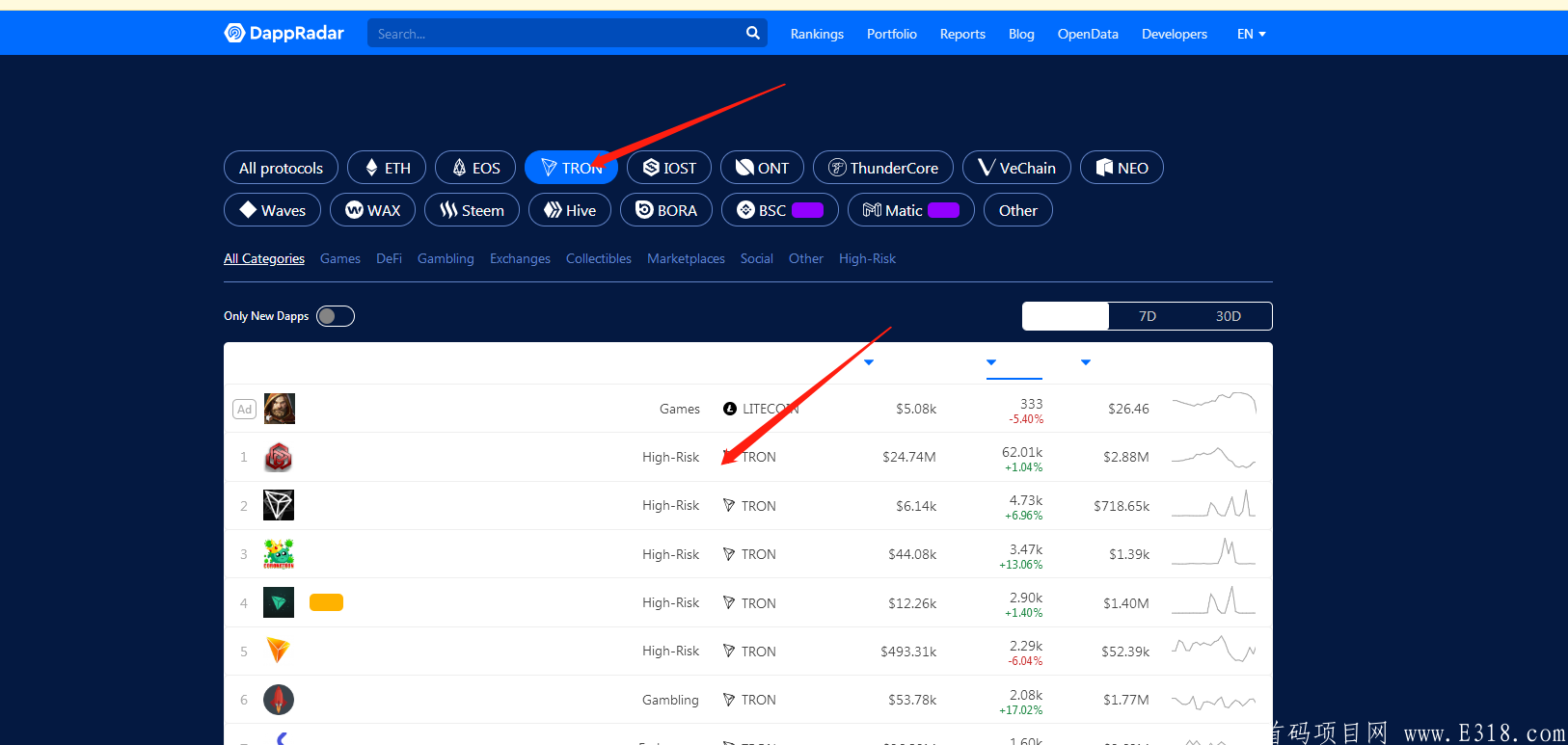Image resolution: width=1568 pixels, height=745 pixels.
Task: Filter by the DeFi category
Action: 389,258
